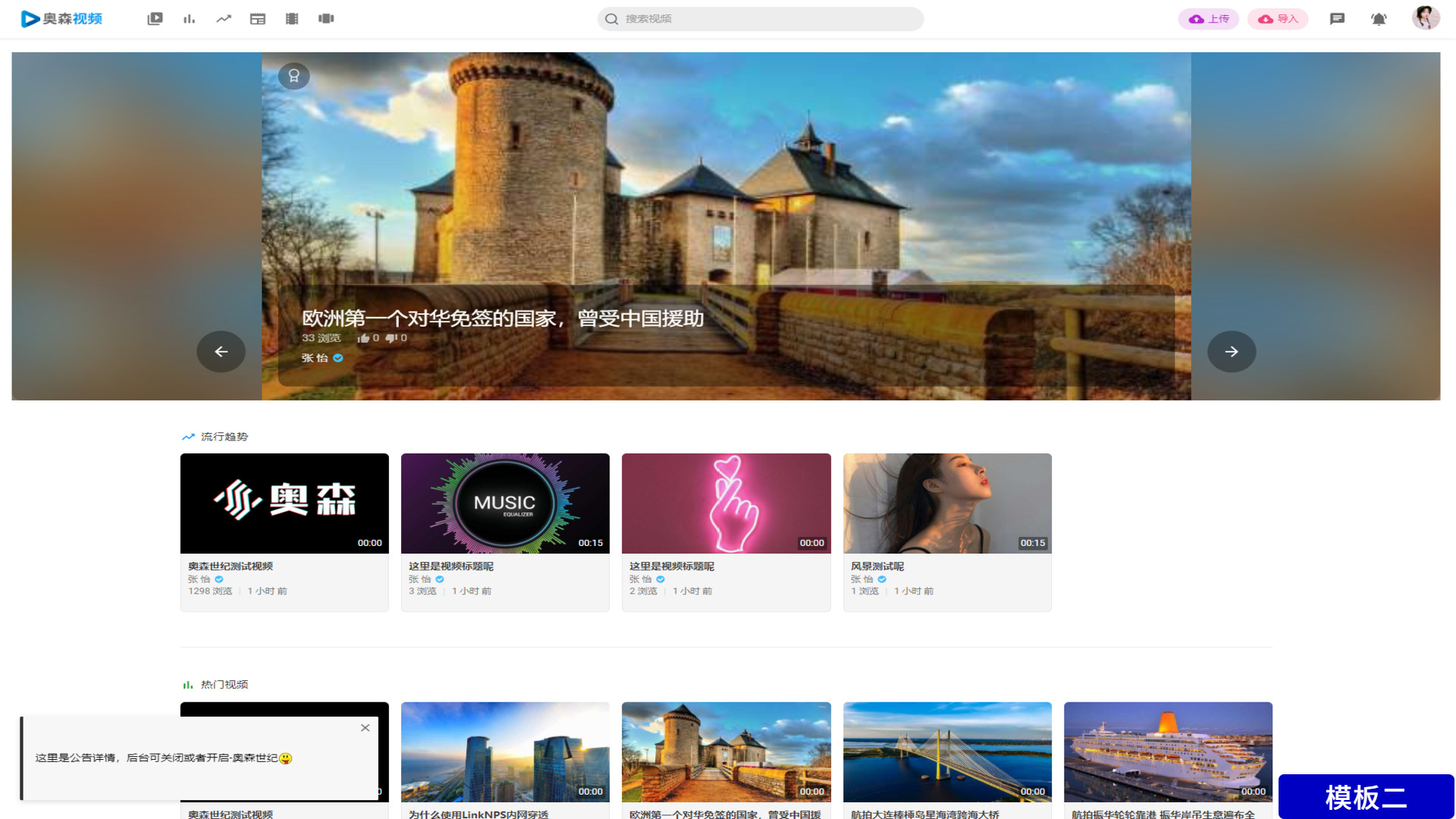Open the notifications bell icon
This screenshot has height=819, width=1456.
point(1379,19)
